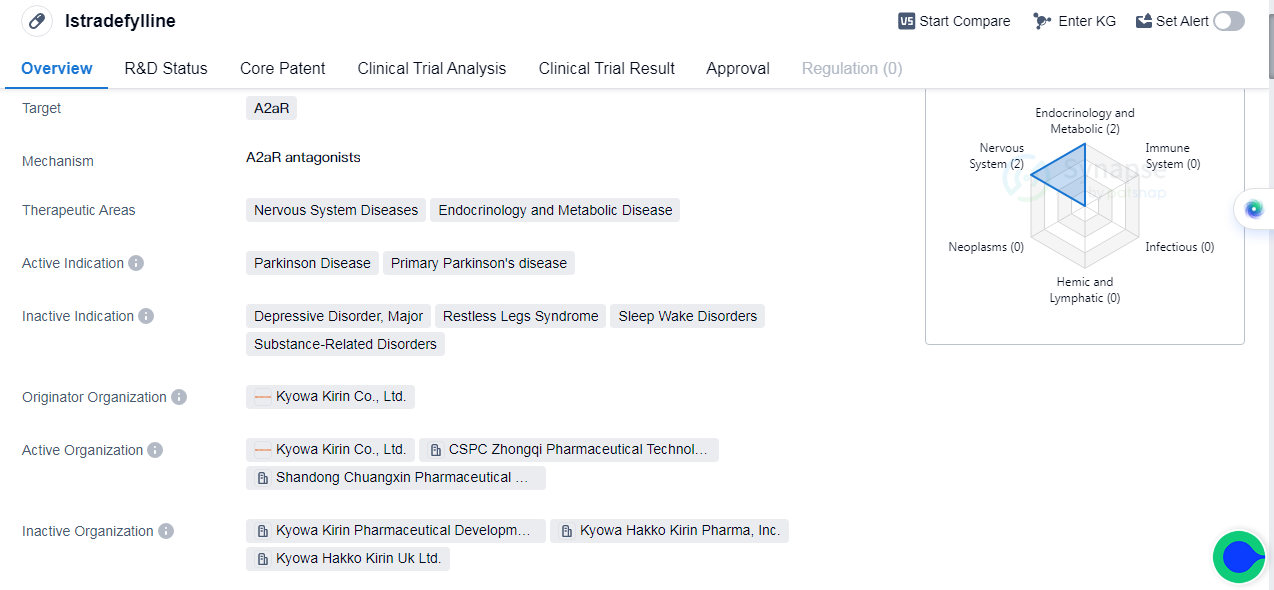Image resolution: width=1274 pixels, height=590 pixels.
Task: Click the Istradefylline pill icon
Action: [x=37, y=21]
